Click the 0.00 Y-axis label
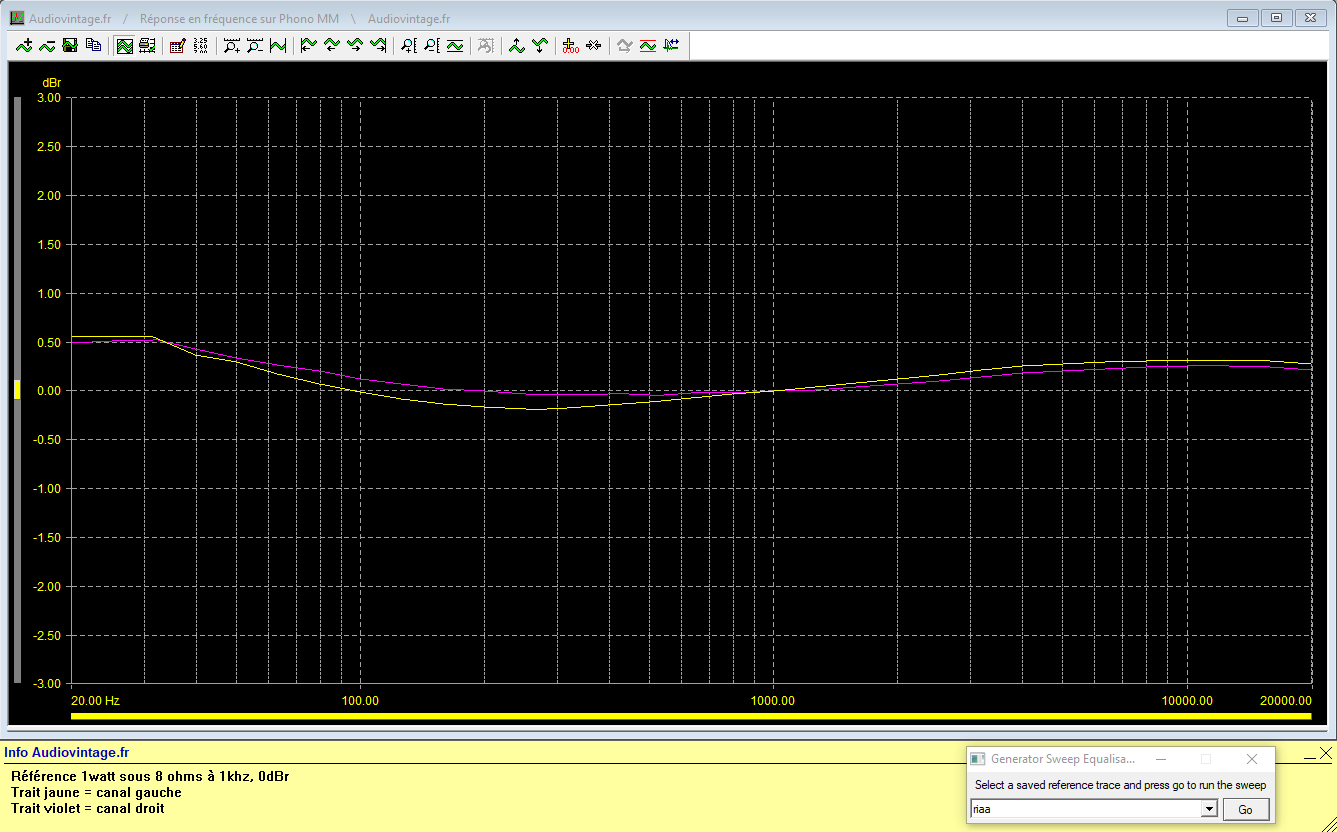Screen dimensions: 1337x832 click(49, 391)
